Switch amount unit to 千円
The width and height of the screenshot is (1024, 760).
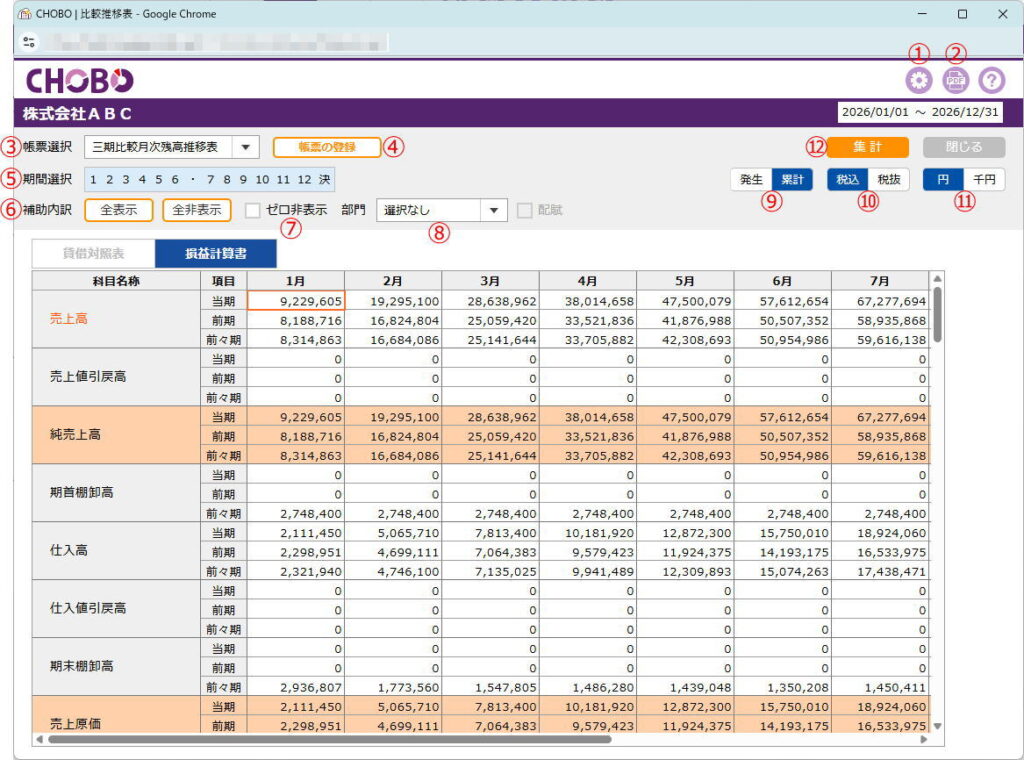[x=983, y=179]
